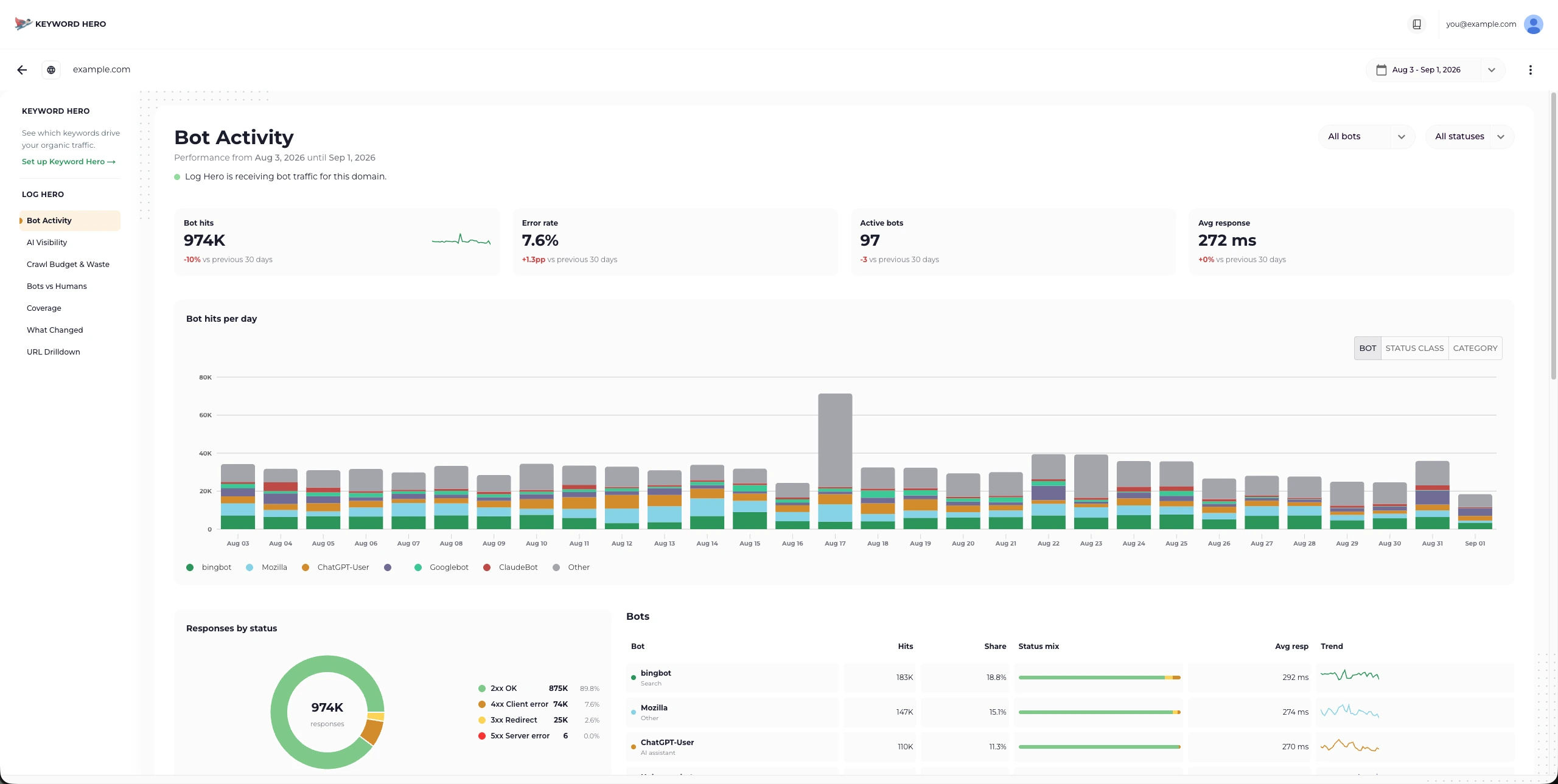Select Bot Activity in sidebar
1558x784 pixels.
click(x=70, y=221)
